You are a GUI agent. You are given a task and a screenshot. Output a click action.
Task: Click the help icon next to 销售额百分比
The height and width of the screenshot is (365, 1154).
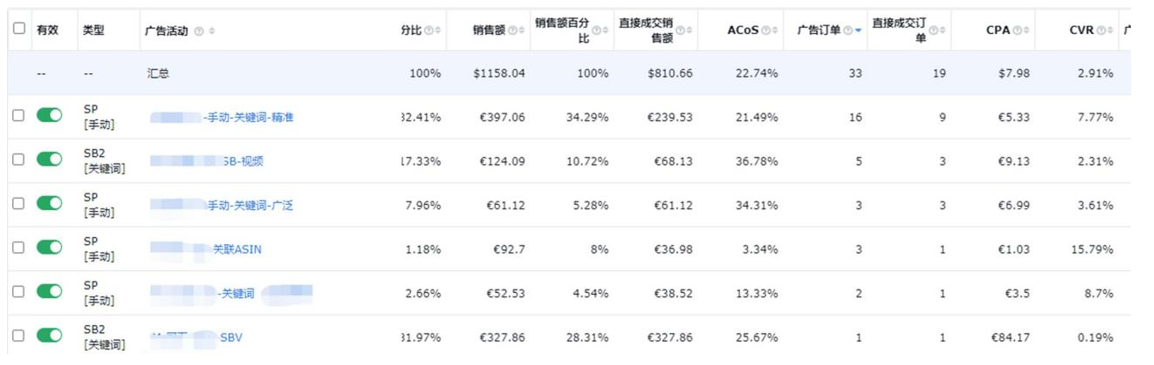(x=596, y=30)
